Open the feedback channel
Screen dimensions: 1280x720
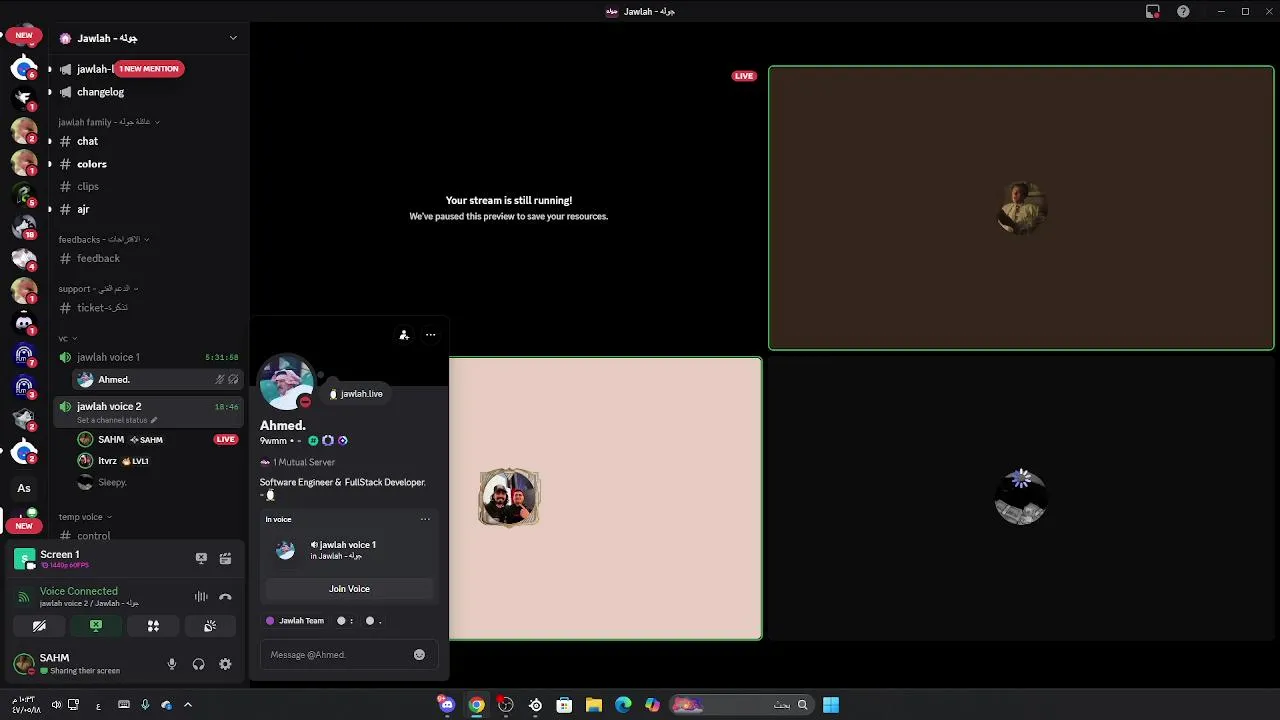148,258
